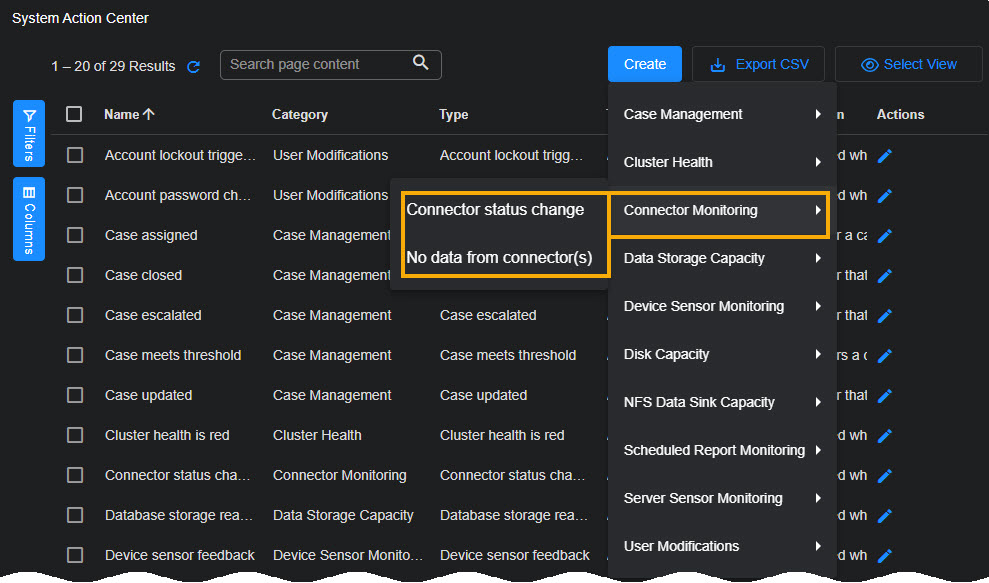Screen dimensions: 989x583
Task: Expand the Disk Capacity submenu
Action: point(721,354)
